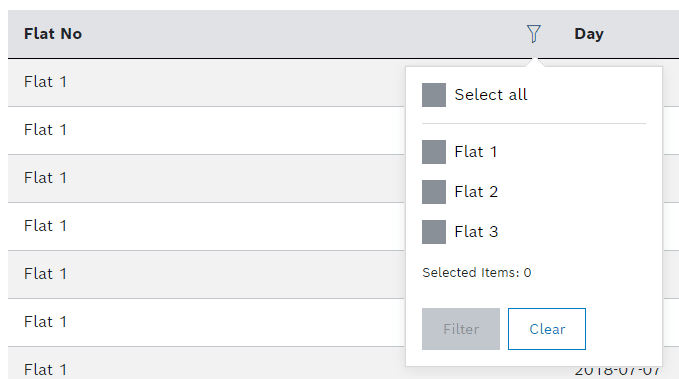Click the Clear button in the popup
This screenshot has height=379, width=679.
click(547, 329)
